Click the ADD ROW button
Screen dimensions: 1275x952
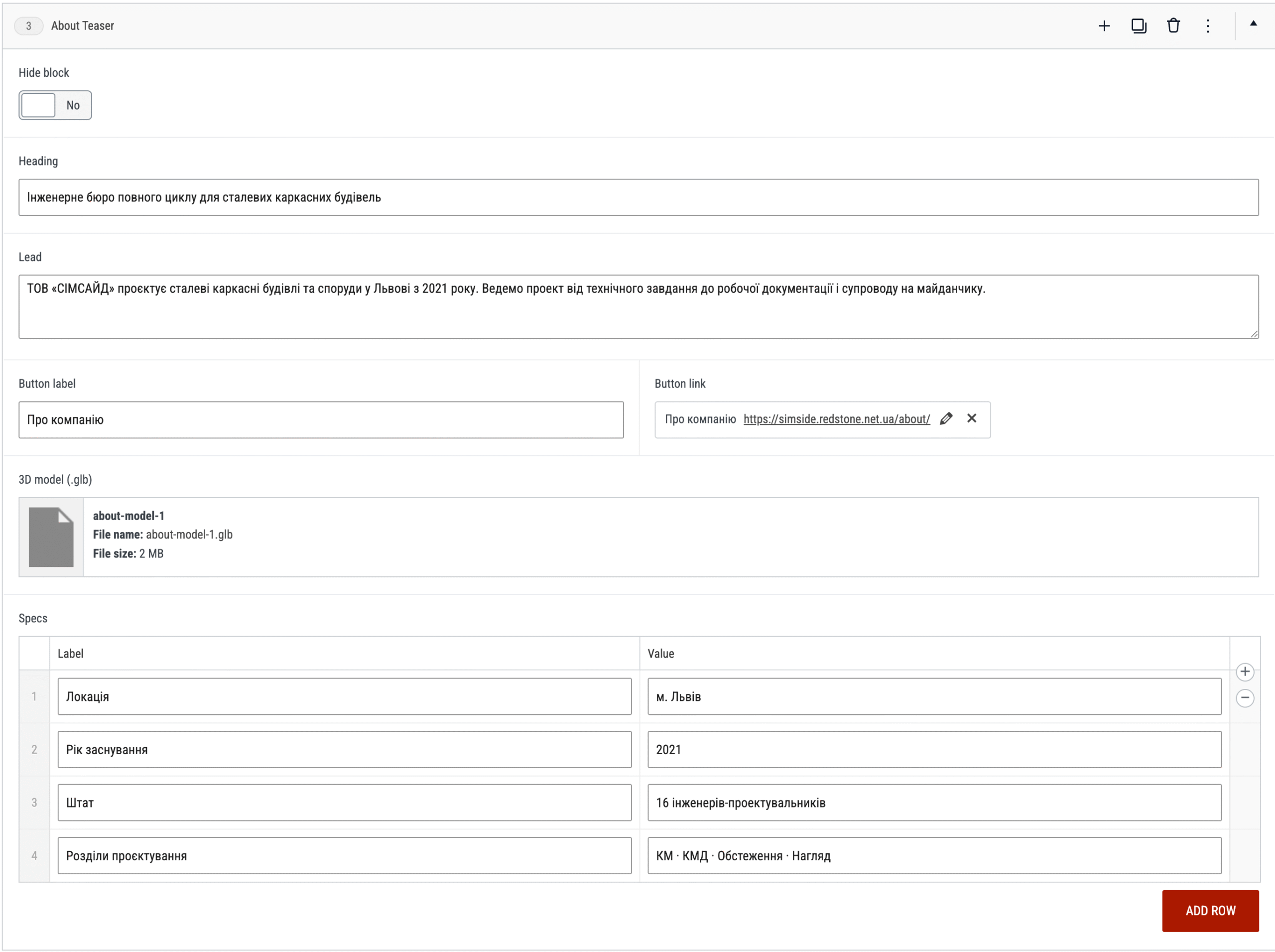1210,911
